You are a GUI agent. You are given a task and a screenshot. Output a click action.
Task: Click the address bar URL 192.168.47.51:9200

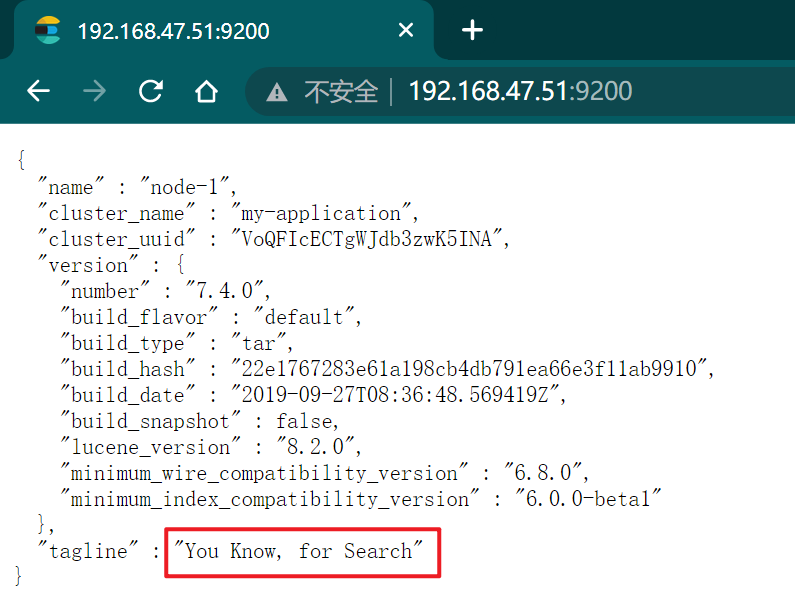520,91
